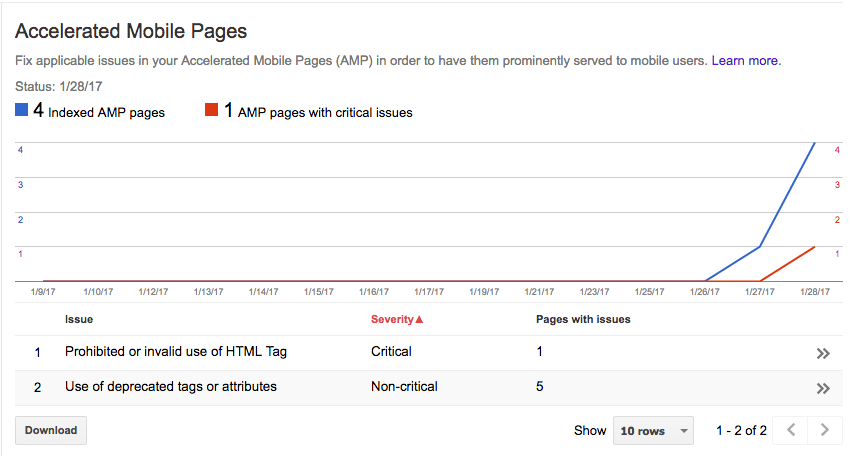858x471 pixels.
Task: Click the 1/26/17 date label on chart
Action: click(x=704, y=292)
